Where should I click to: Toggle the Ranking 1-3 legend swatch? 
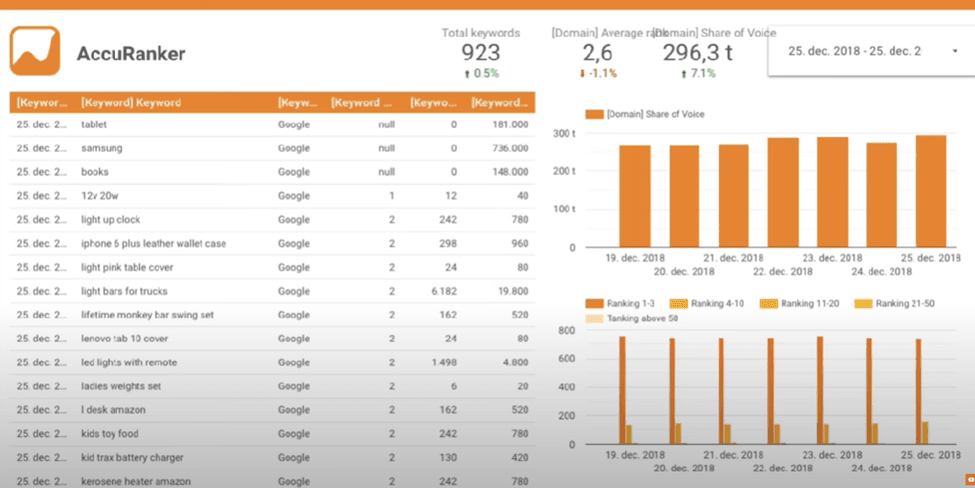[x=594, y=303]
